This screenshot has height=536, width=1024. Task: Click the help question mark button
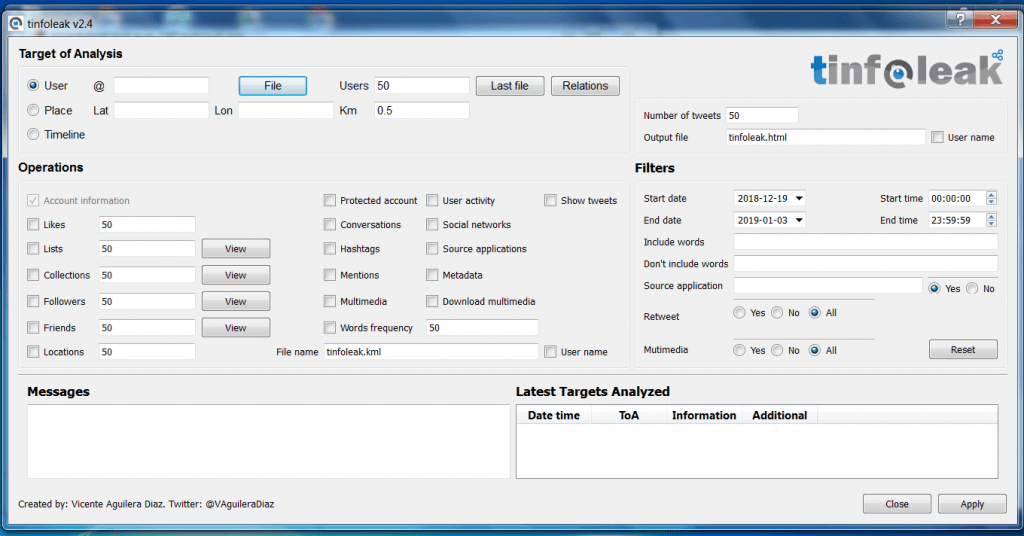960,20
